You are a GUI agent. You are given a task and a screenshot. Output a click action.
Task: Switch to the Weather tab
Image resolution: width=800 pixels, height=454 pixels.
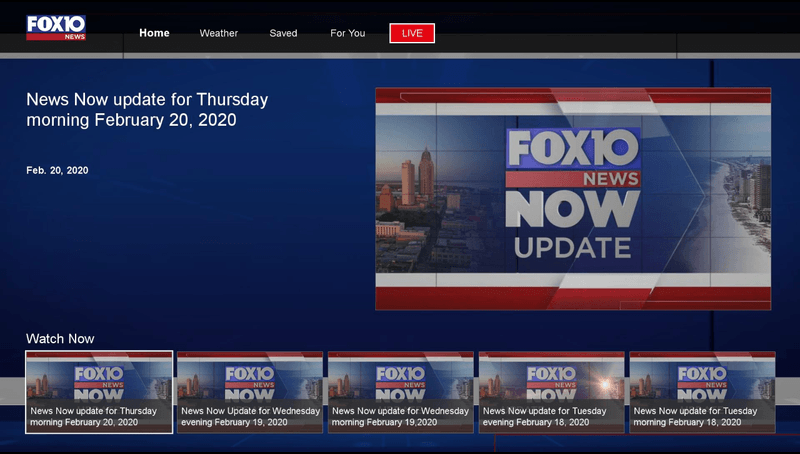coord(219,33)
